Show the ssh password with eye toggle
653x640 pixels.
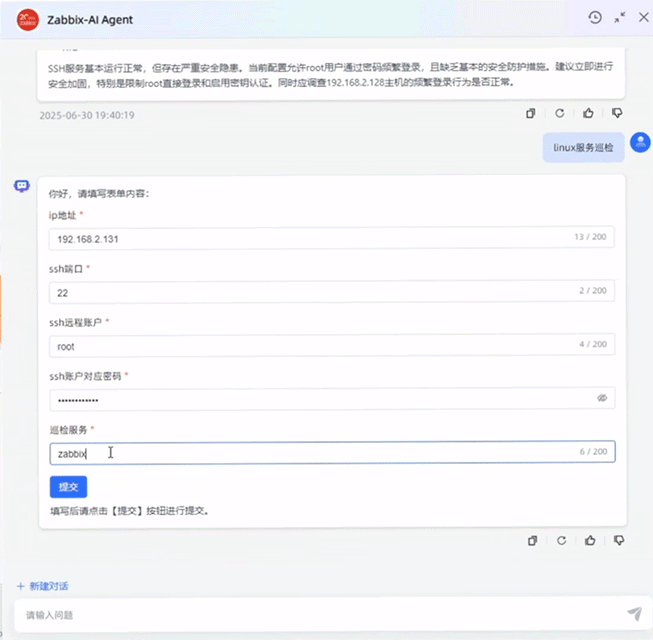(602, 398)
